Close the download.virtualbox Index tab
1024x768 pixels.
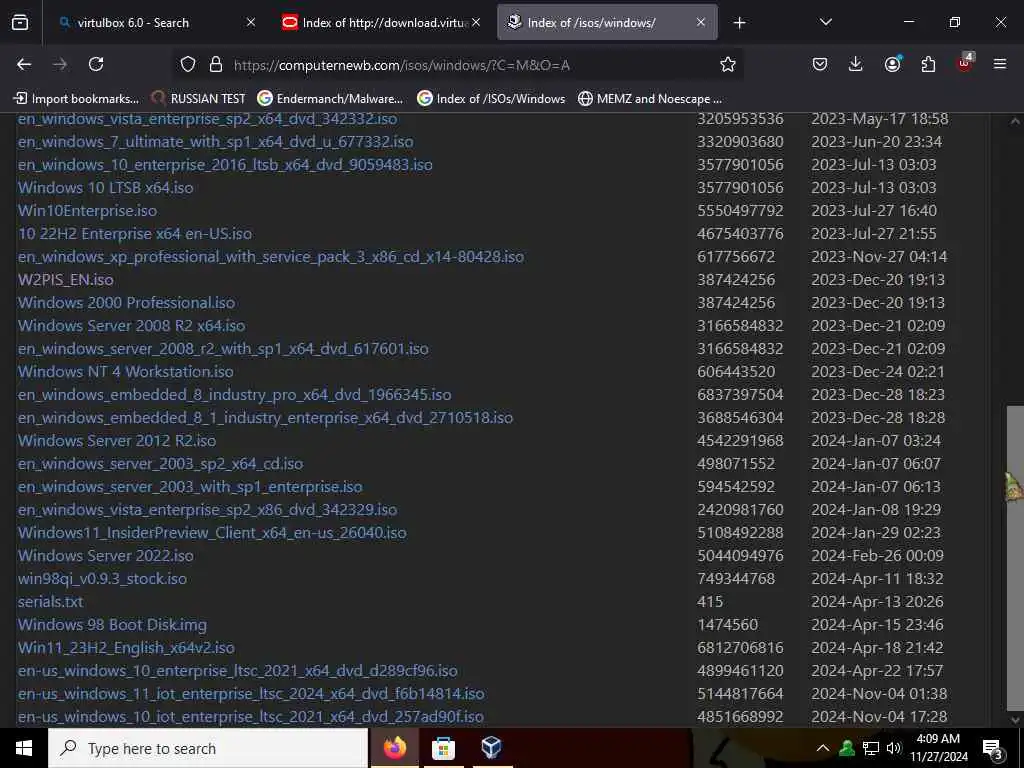476,22
